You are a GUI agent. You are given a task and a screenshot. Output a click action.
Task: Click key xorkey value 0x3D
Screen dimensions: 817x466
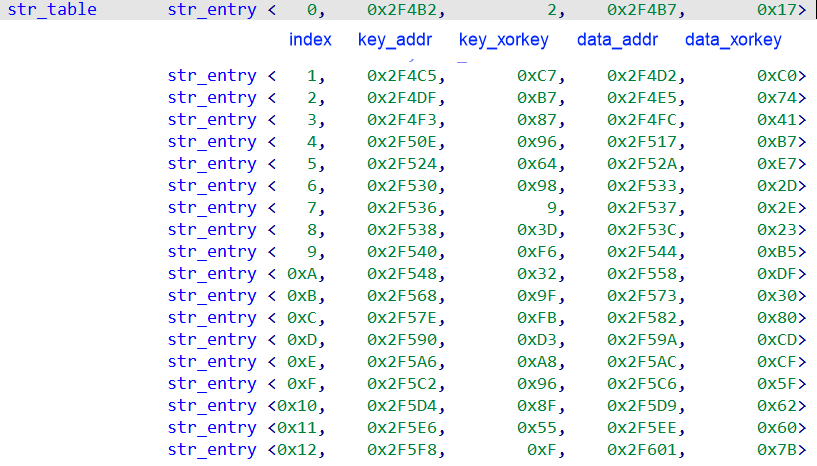(536, 229)
